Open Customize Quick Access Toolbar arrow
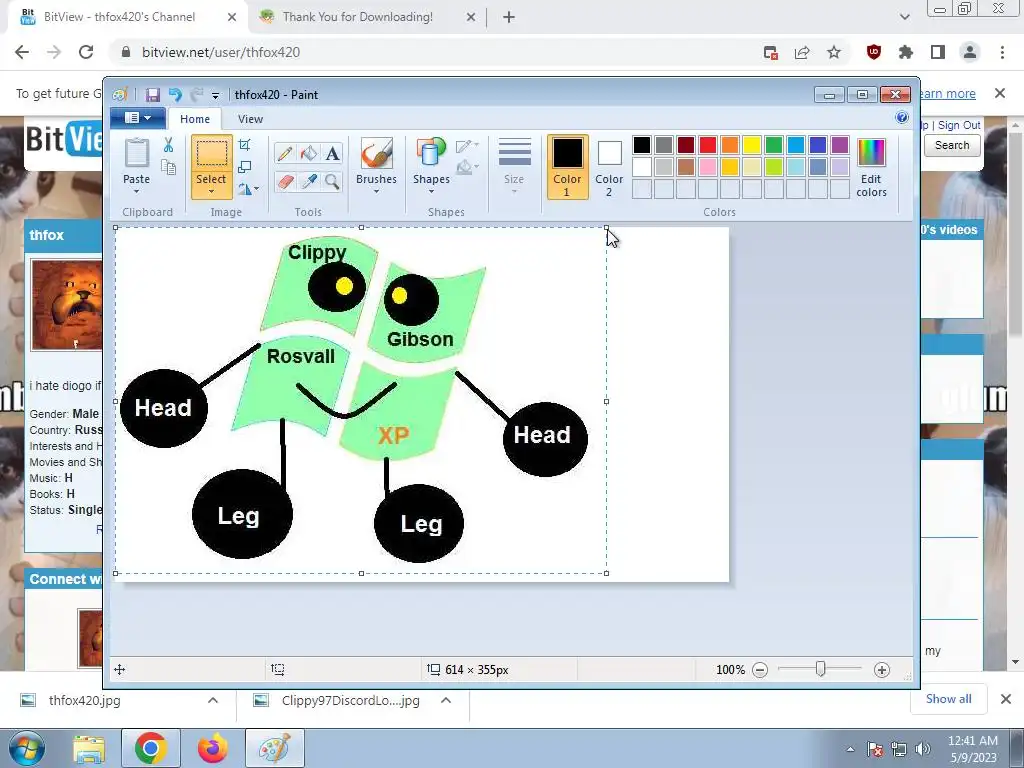1024x768 pixels. [215, 95]
